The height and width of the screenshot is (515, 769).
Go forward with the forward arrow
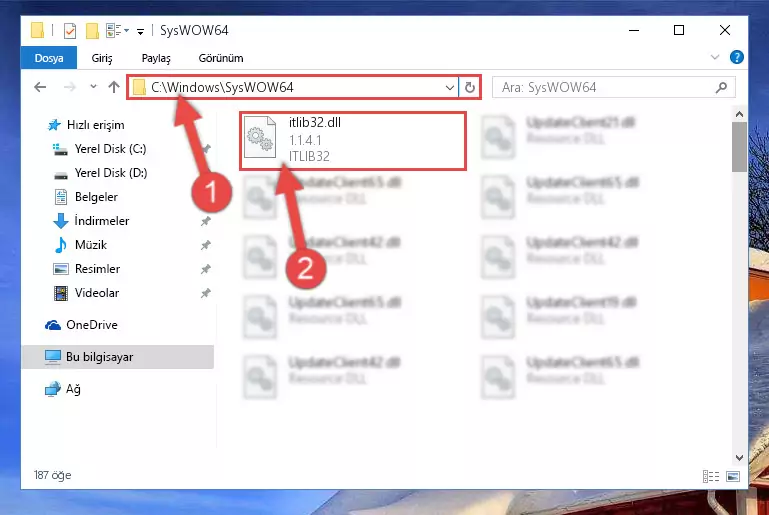pos(70,87)
